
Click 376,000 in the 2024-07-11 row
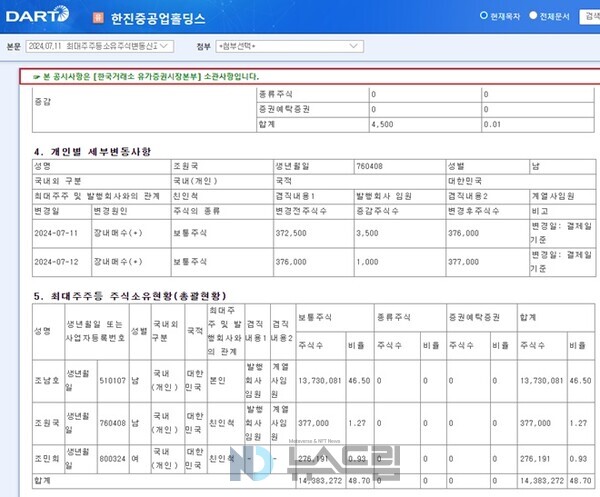[463, 233]
